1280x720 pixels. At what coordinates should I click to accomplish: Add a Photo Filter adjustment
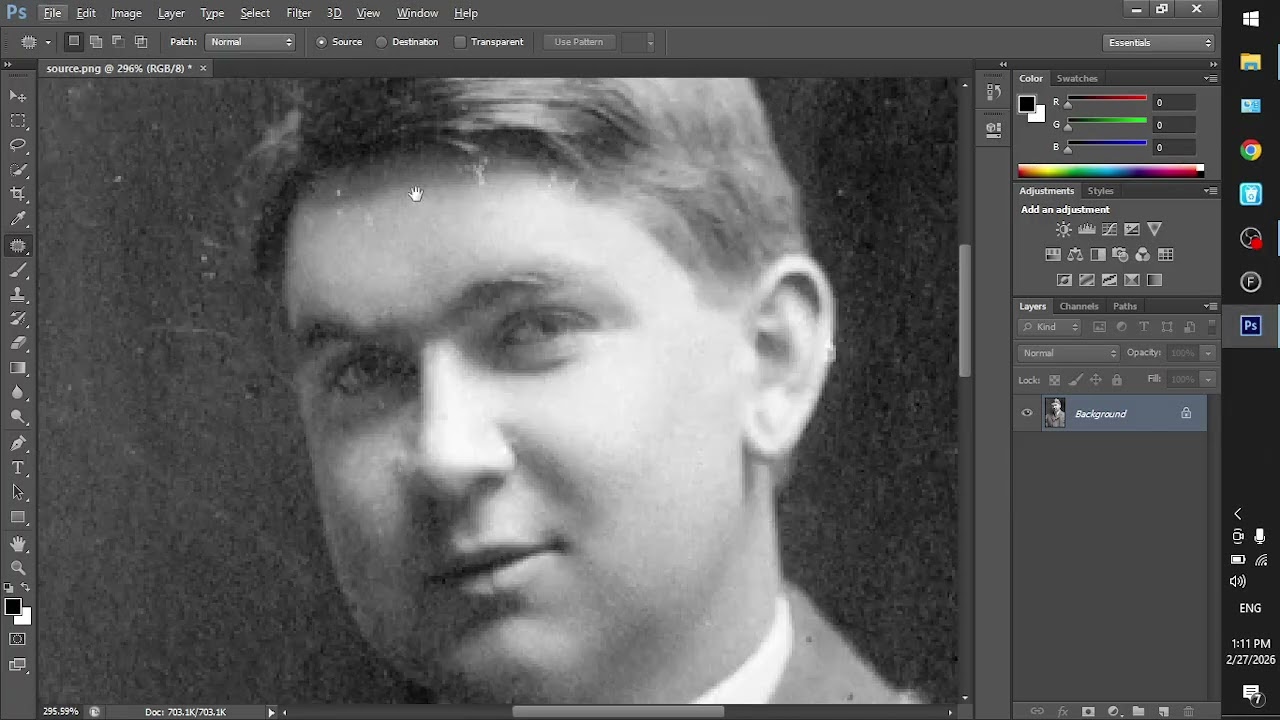pos(1120,255)
